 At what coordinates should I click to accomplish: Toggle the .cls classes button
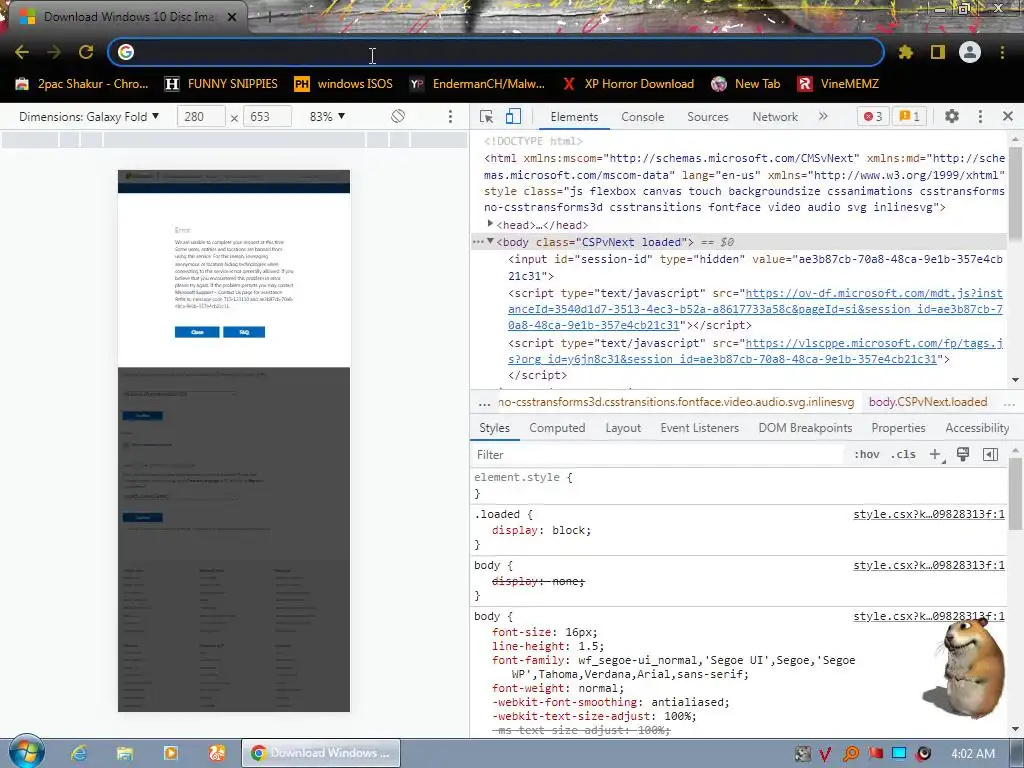(903, 455)
